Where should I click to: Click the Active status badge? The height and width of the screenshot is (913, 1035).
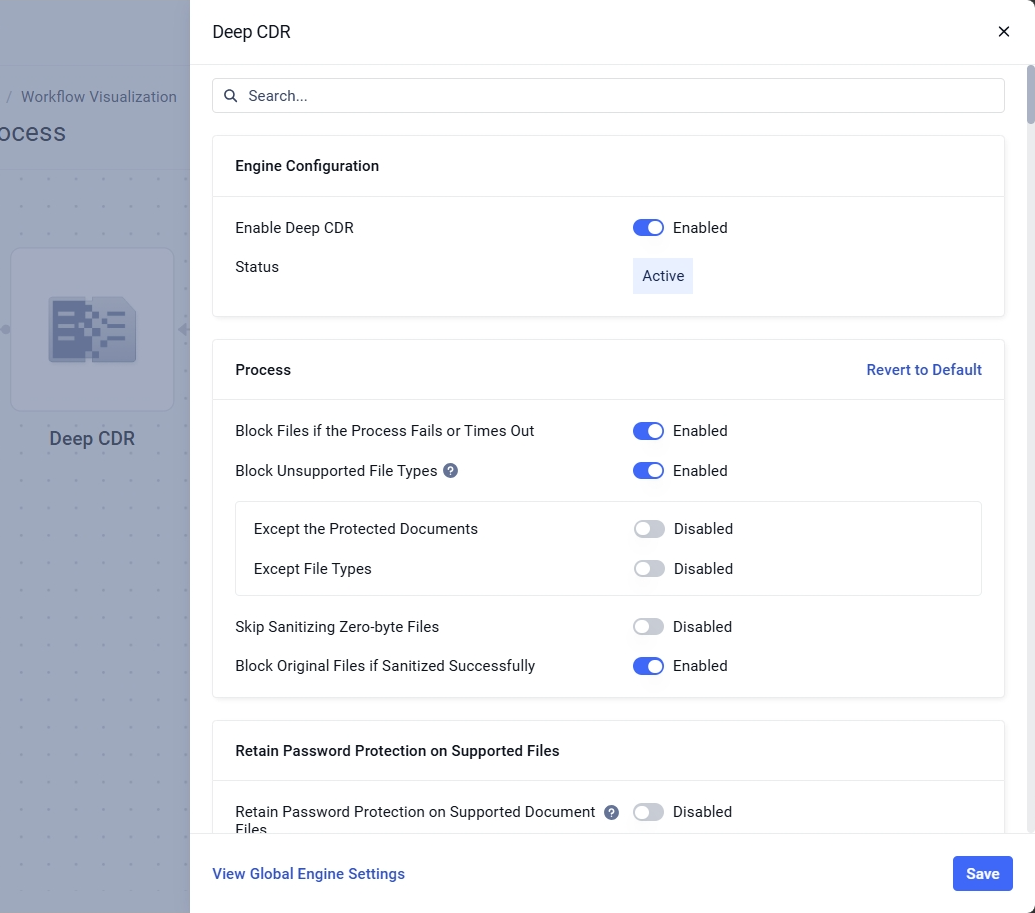(663, 276)
